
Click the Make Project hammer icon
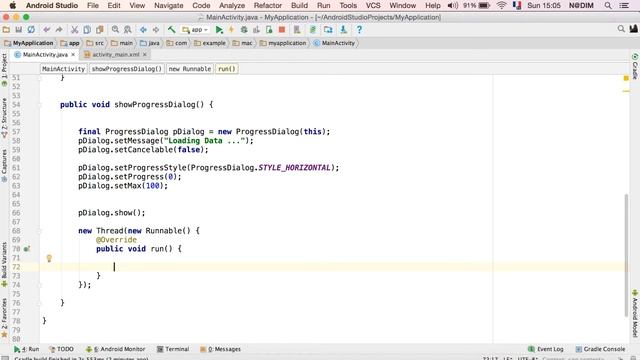pos(171,30)
